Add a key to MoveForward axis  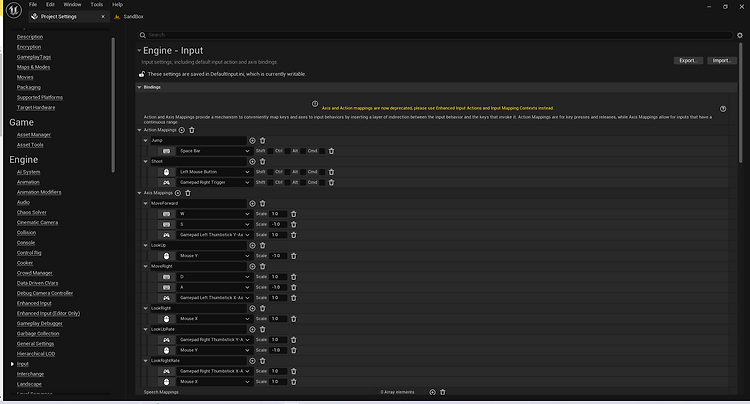pos(252,204)
